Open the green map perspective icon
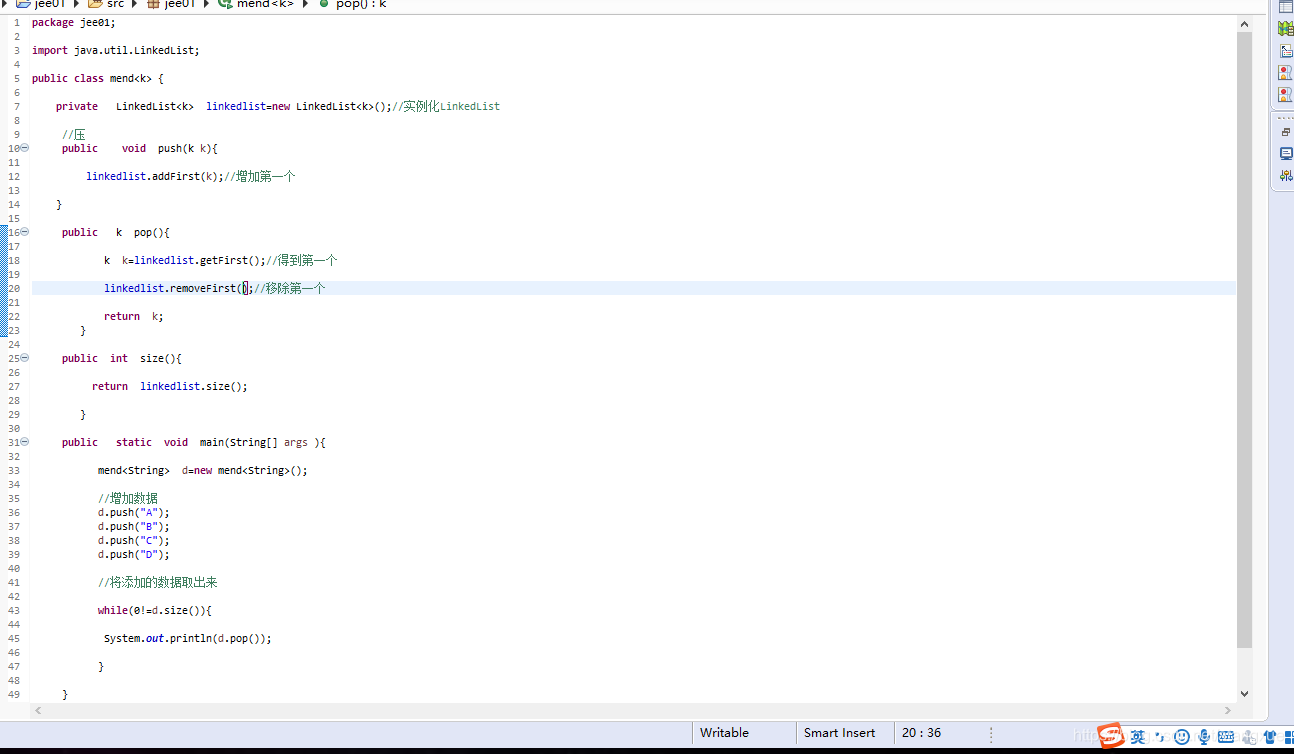Viewport: 1294px width, 754px height. [1286, 30]
